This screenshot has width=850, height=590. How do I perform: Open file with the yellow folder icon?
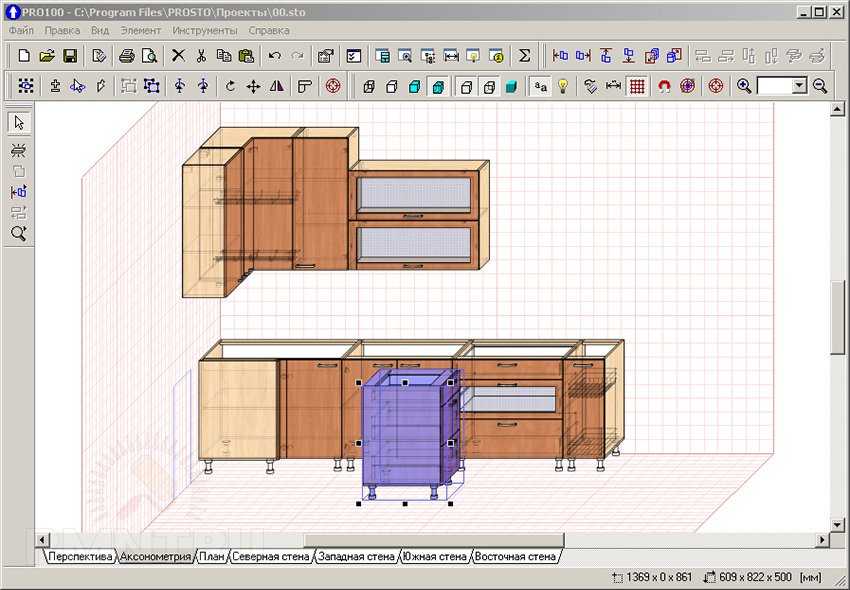pos(47,56)
